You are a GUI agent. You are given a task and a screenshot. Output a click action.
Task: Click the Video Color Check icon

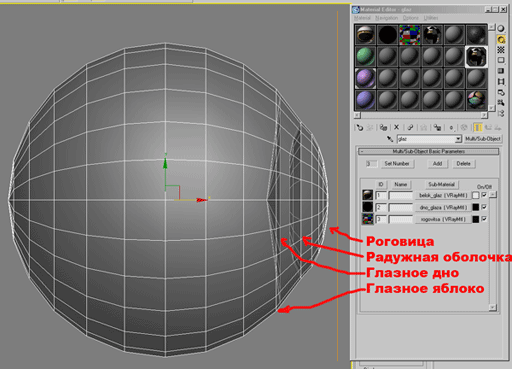501,71
